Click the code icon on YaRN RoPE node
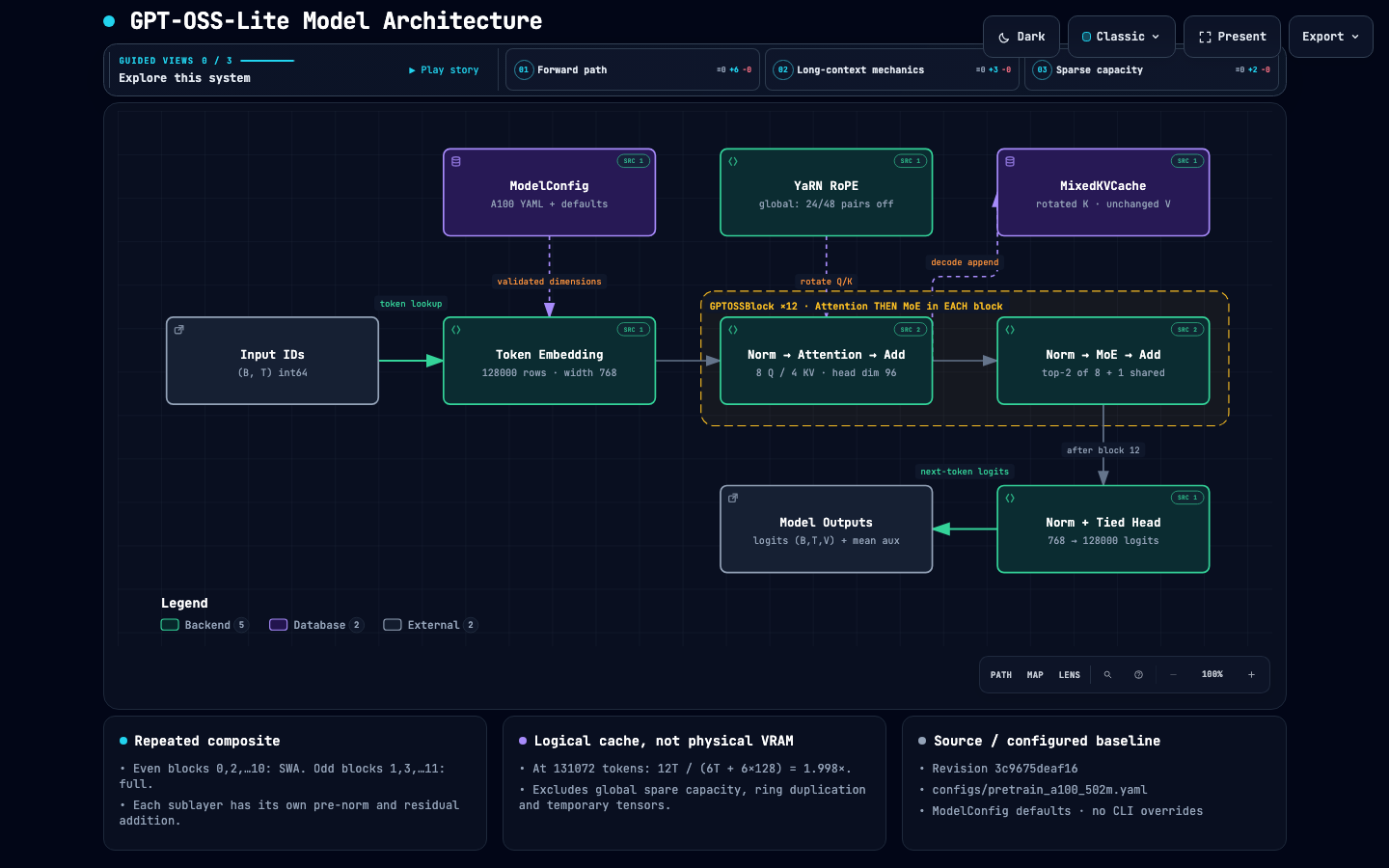Screen dimensions: 1389x868 733,161
